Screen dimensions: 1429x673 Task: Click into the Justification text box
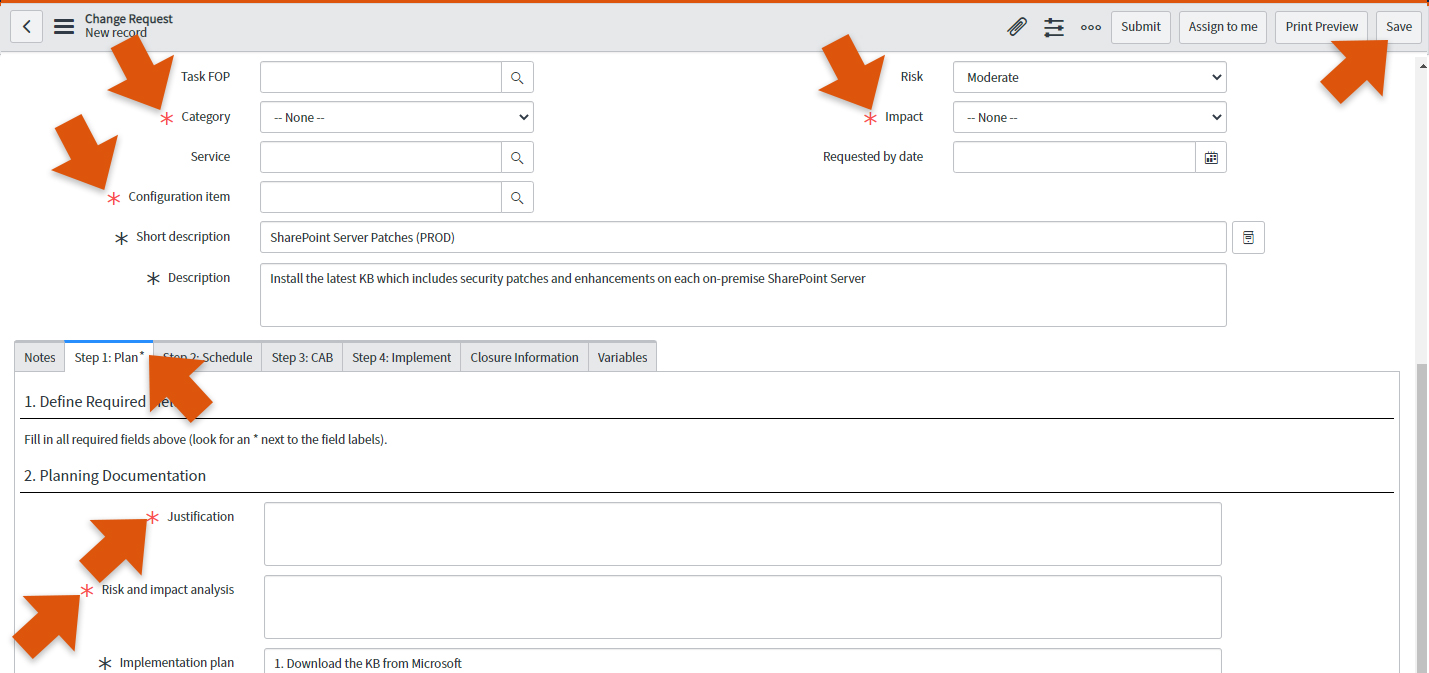coord(742,534)
